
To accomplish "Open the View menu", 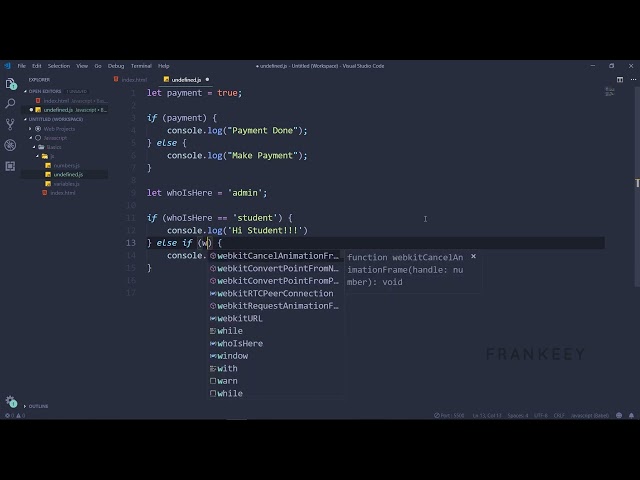I will [x=82, y=66].
